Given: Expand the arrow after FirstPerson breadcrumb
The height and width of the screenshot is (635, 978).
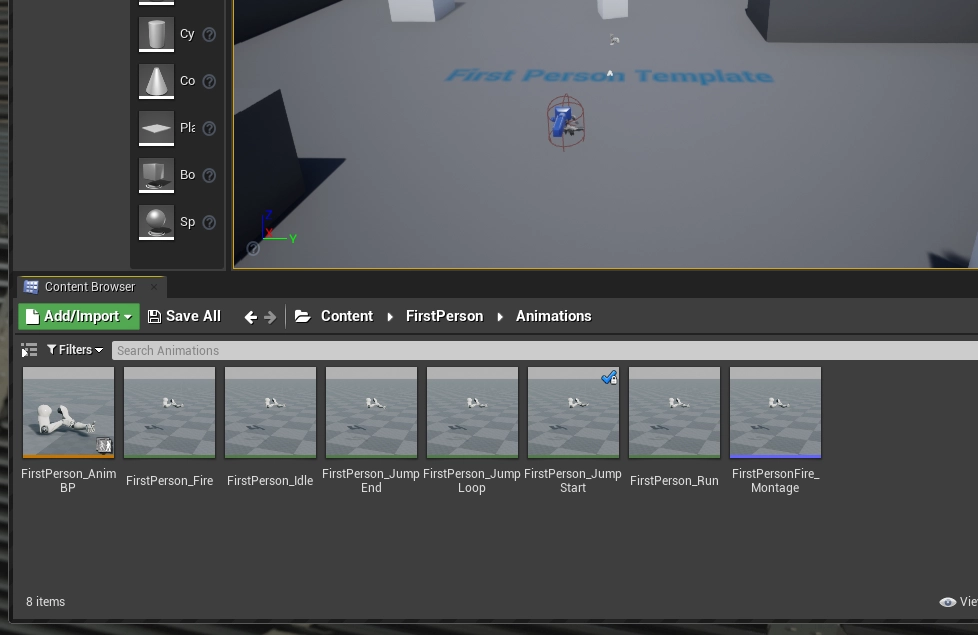Looking at the screenshot, I should point(500,317).
